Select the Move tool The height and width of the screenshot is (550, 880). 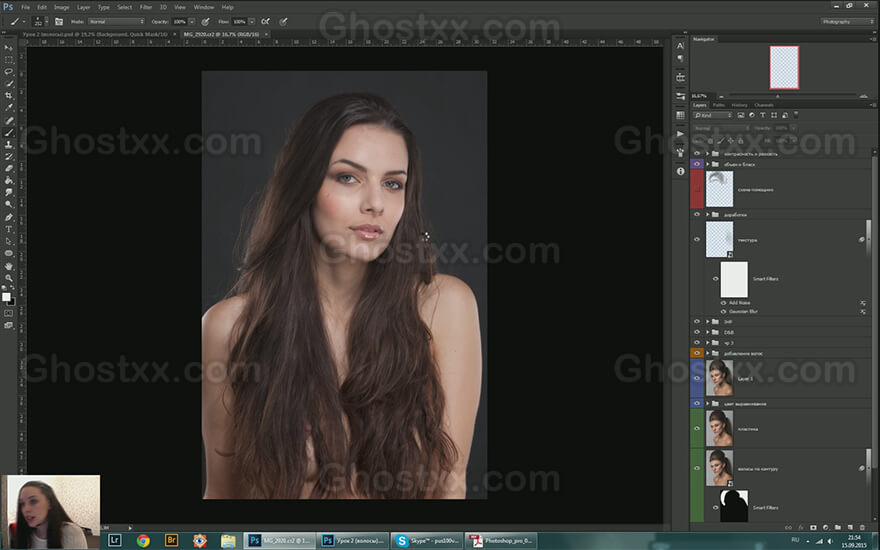click(x=8, y=48)
